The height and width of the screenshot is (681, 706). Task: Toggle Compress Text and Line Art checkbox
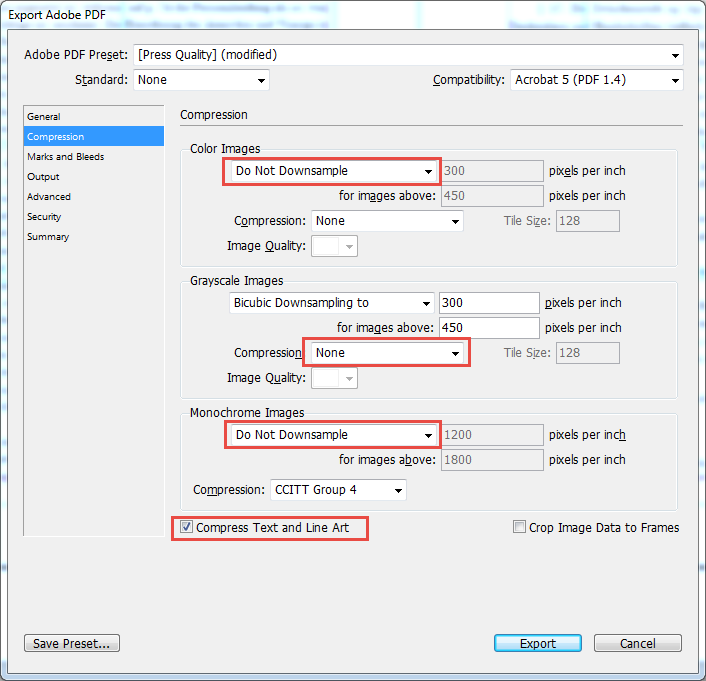[x=186, y=527]
